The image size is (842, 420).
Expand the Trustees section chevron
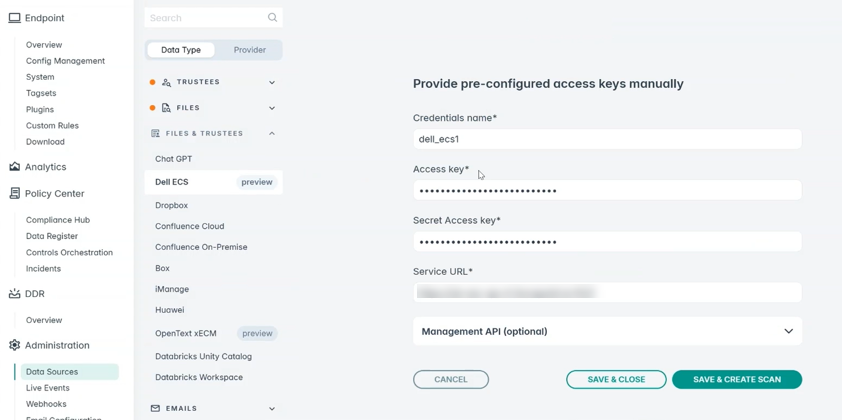[x=272, y=82]
